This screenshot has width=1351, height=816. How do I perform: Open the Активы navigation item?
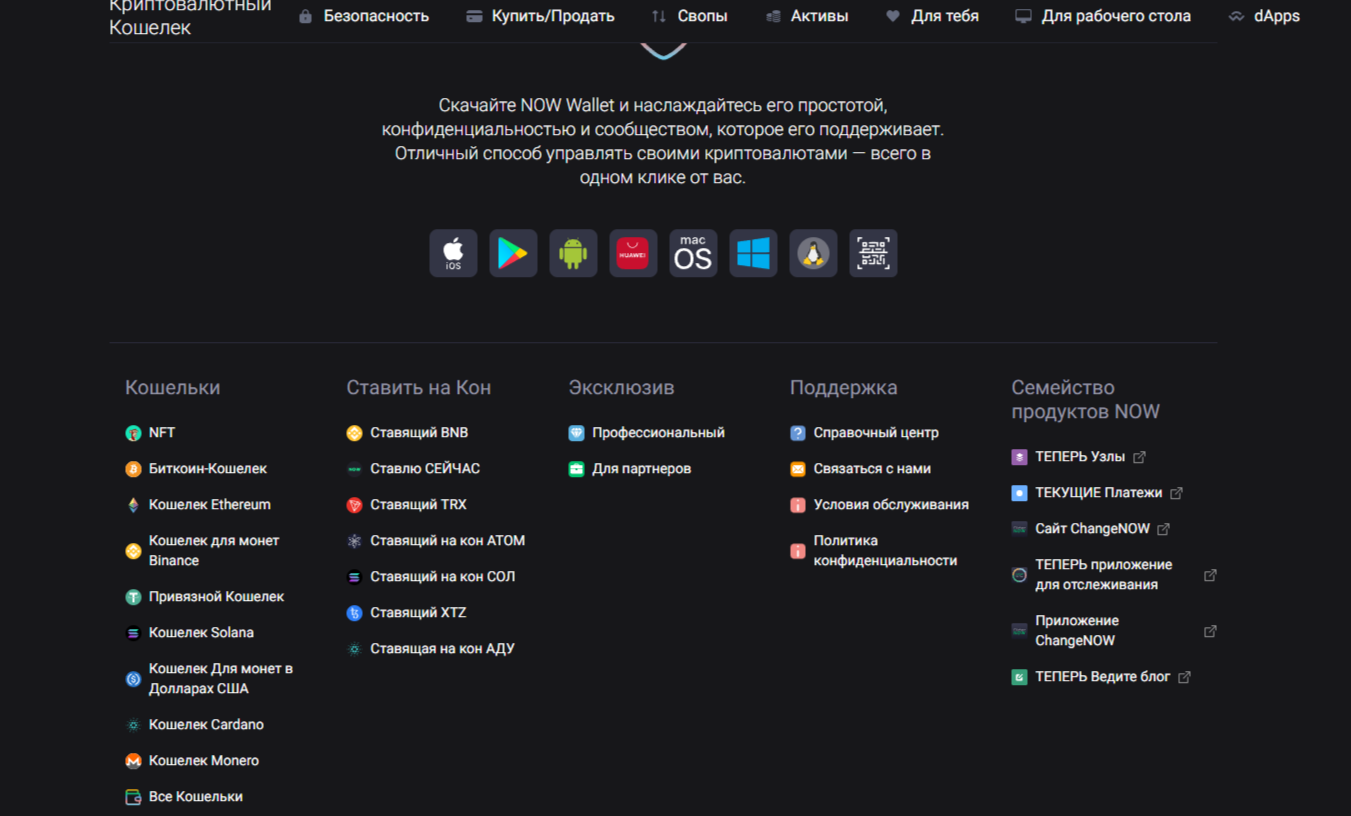coord(807,16)
